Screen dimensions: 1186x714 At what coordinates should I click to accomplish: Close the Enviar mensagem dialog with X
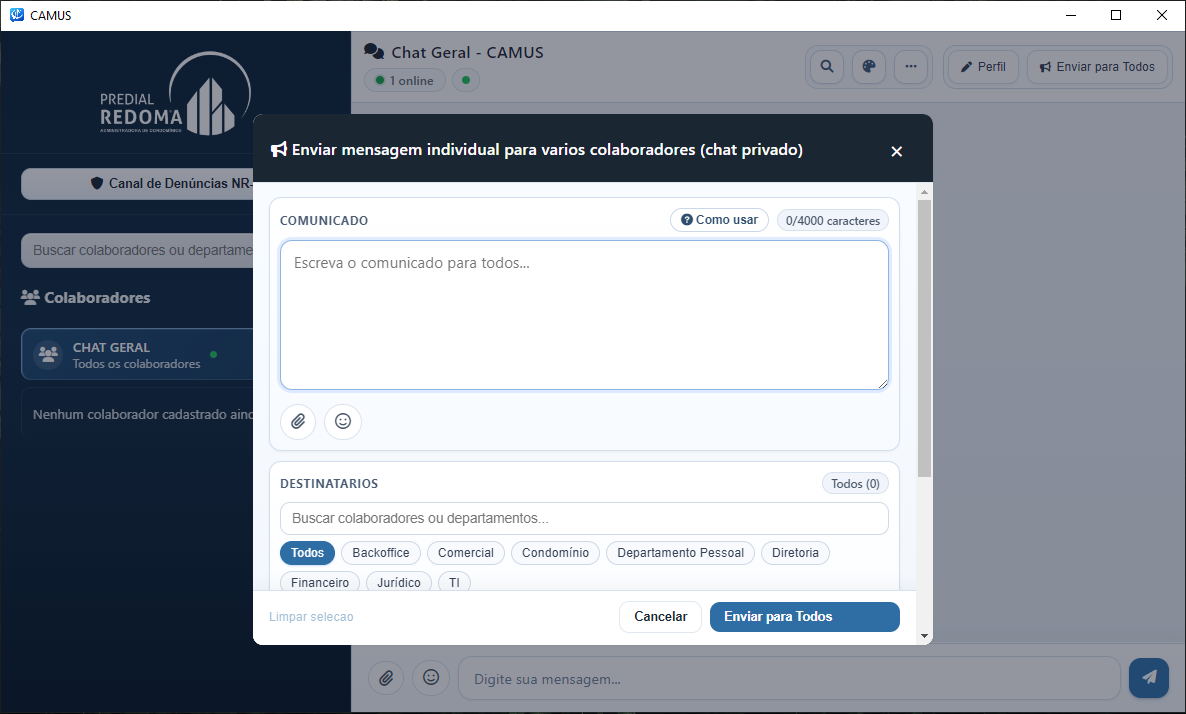coord(896,151)
